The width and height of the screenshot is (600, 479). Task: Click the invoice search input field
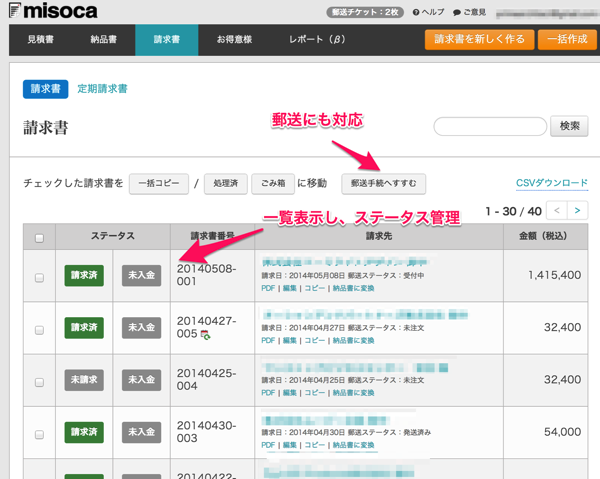pyautogui.click(x=488, y=126)
